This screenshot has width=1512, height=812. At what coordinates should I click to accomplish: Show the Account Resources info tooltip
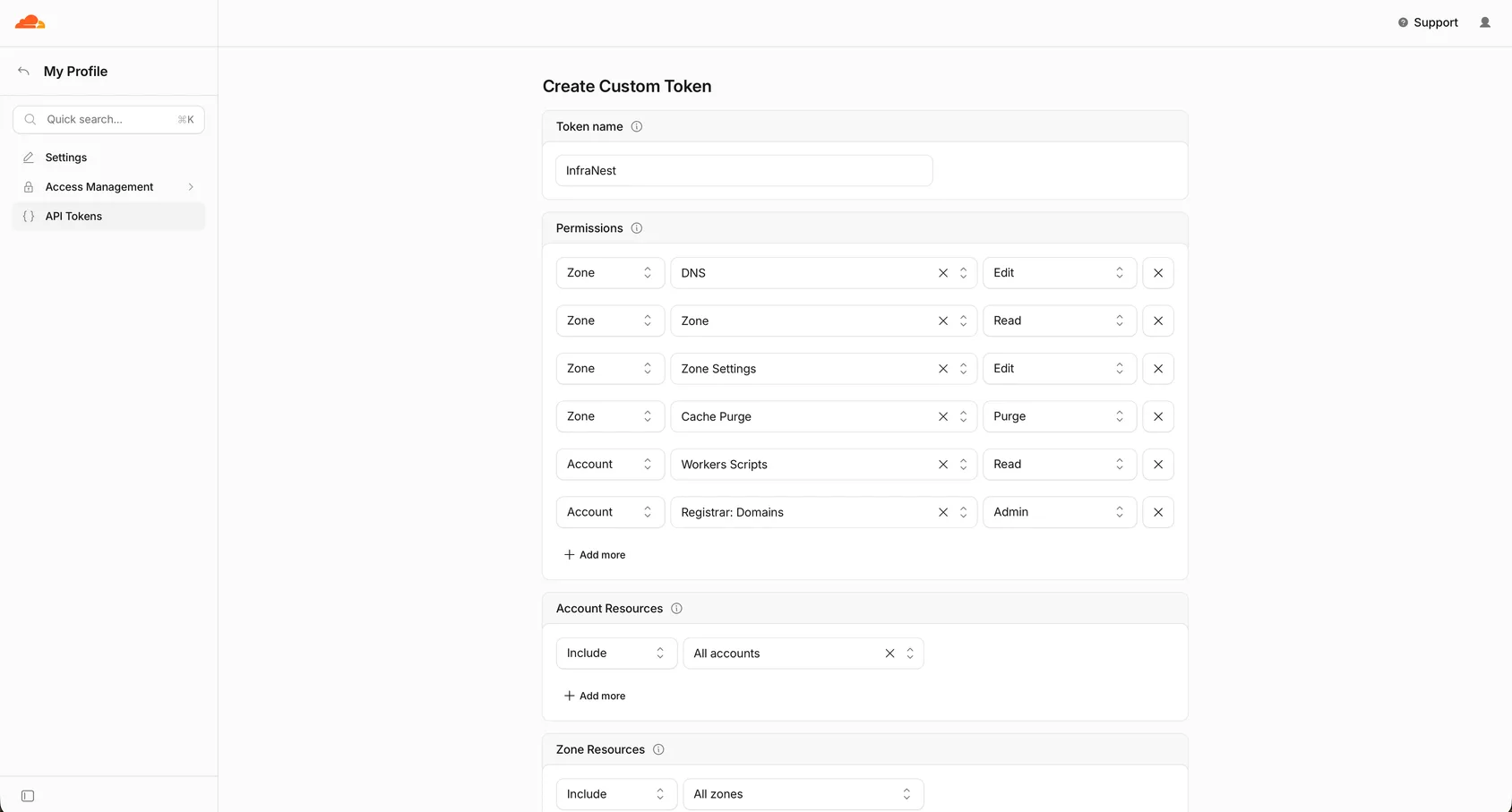coord(677,609)
